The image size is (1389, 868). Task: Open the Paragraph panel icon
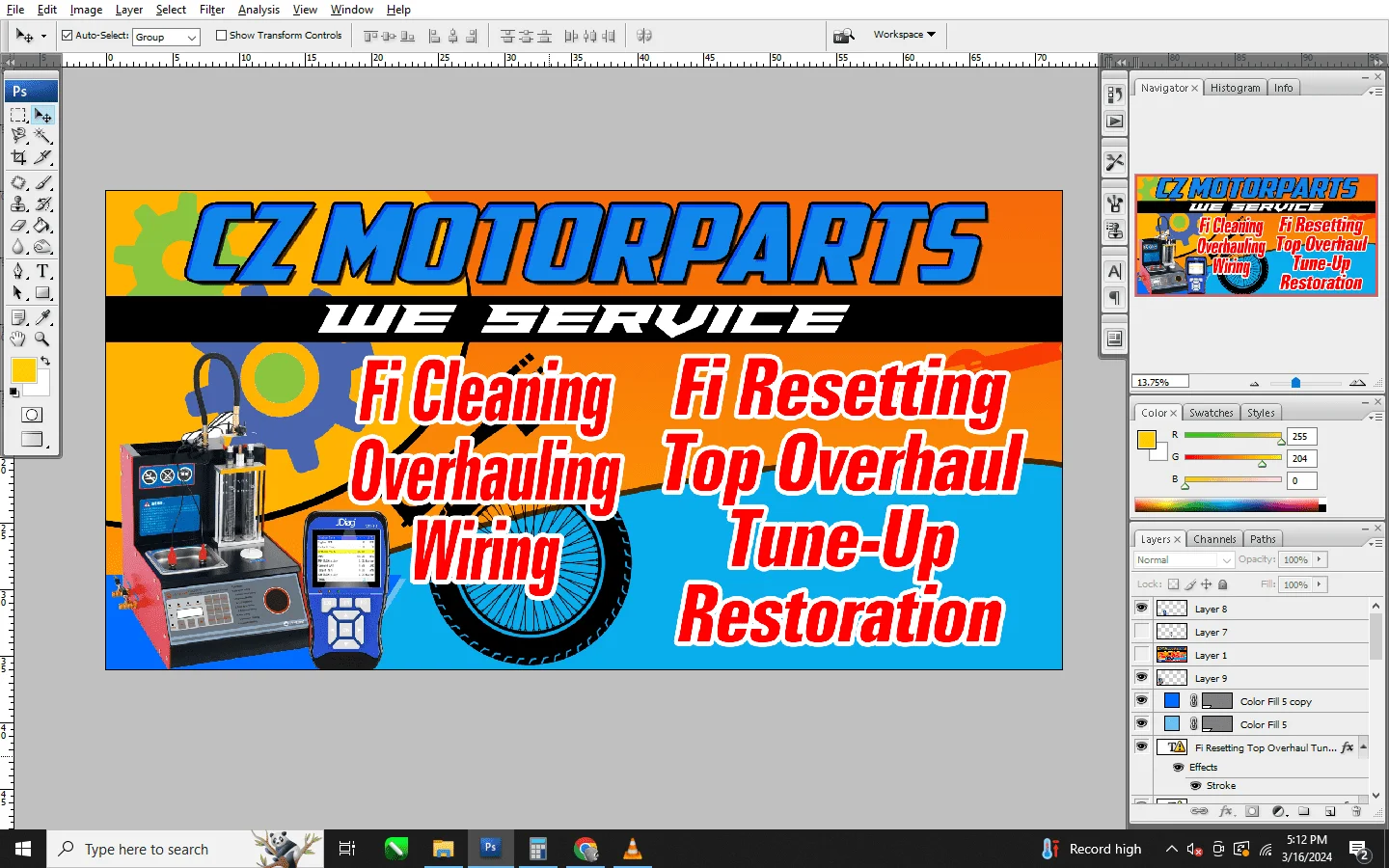pos(1115,297)
